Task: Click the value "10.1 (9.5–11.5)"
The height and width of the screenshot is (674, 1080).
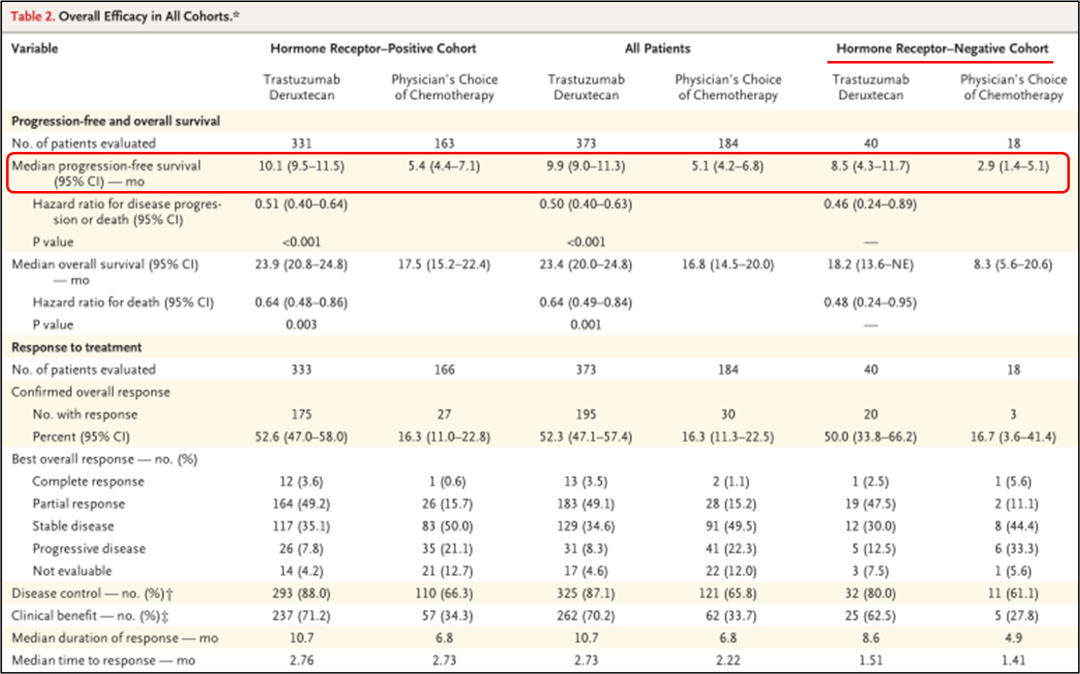Action: (301, 167)
